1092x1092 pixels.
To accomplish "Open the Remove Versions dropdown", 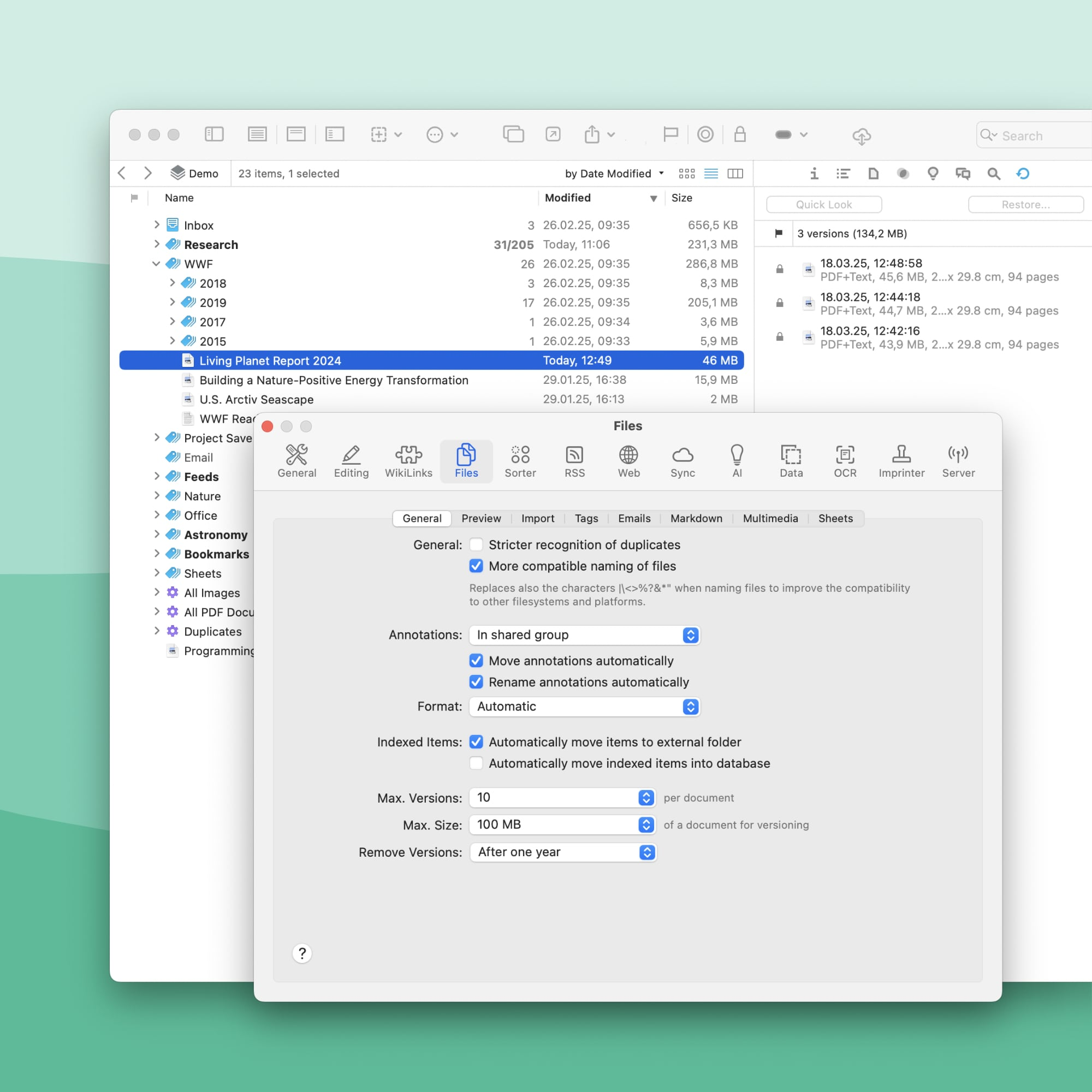I will point(563,852).
